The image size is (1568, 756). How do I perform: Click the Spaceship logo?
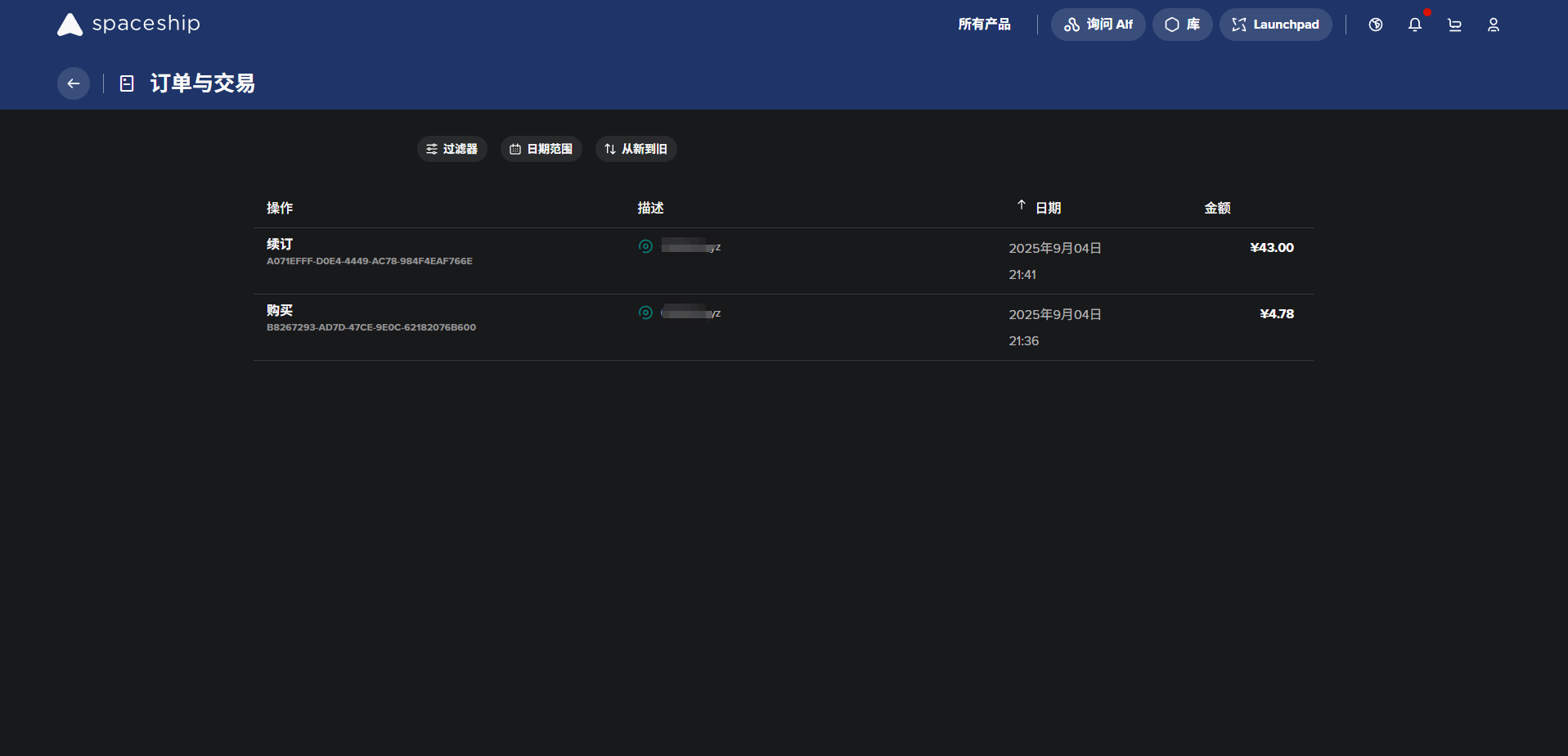coord(128,25)
